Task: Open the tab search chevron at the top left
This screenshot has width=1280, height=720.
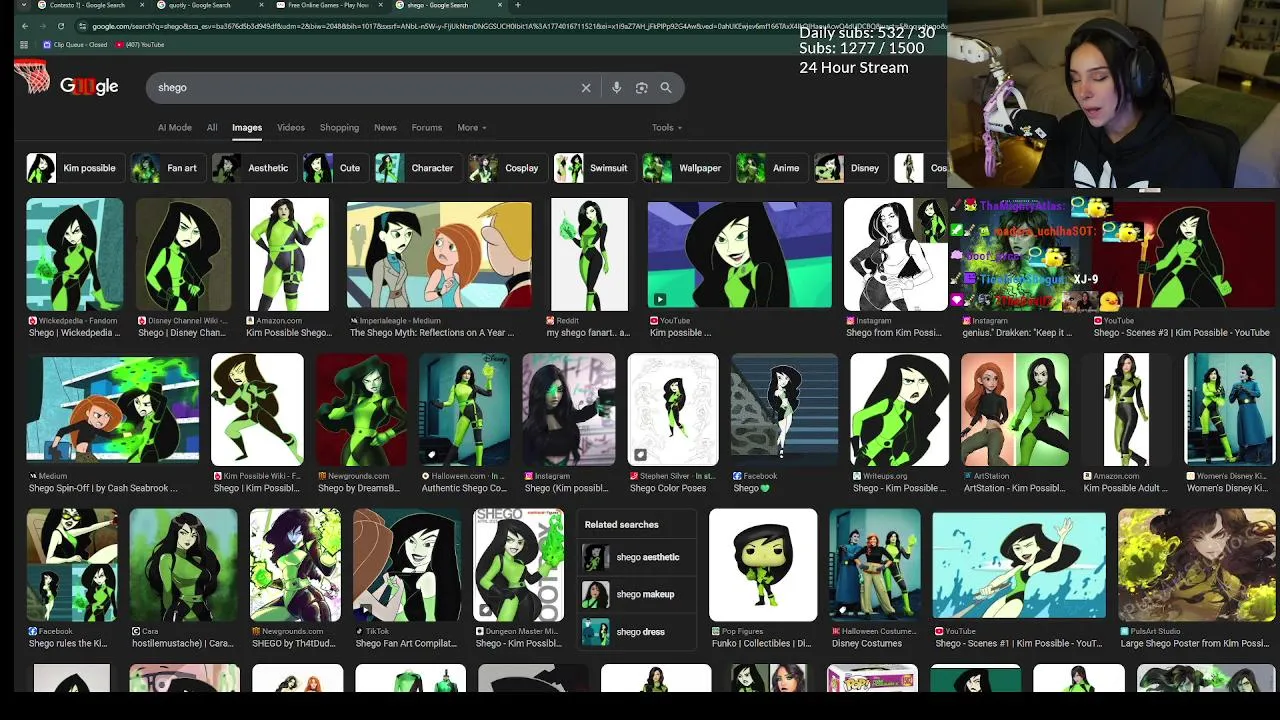Action: [22, 5]
